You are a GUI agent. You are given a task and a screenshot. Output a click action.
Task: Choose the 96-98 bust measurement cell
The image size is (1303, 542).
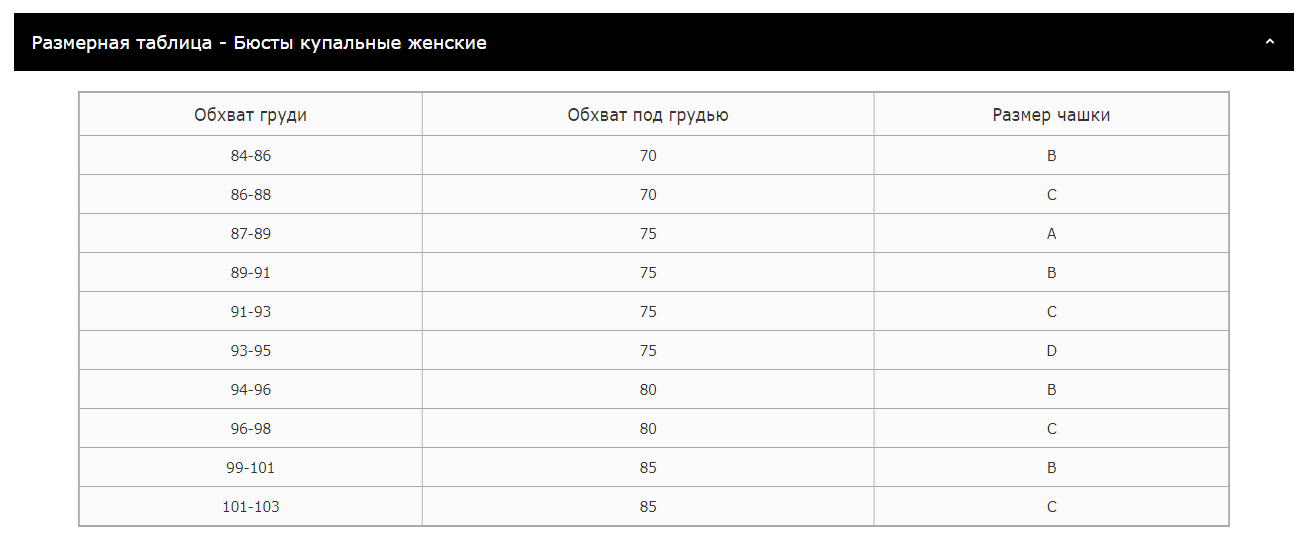pos(250,429)
